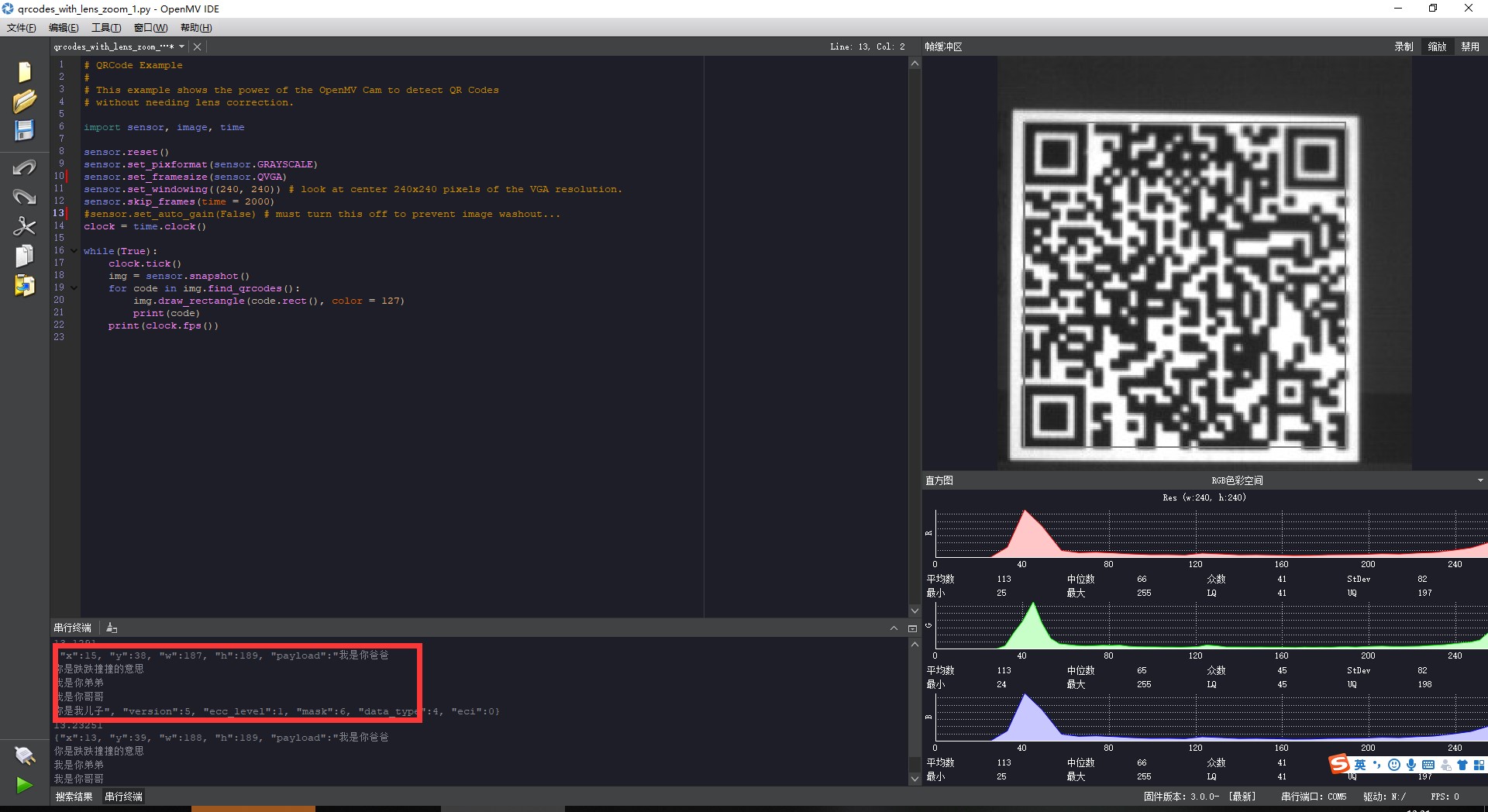Clear serial terminal with broom icon
Screen dimensions: 1488x812
[x=112, y=628]
